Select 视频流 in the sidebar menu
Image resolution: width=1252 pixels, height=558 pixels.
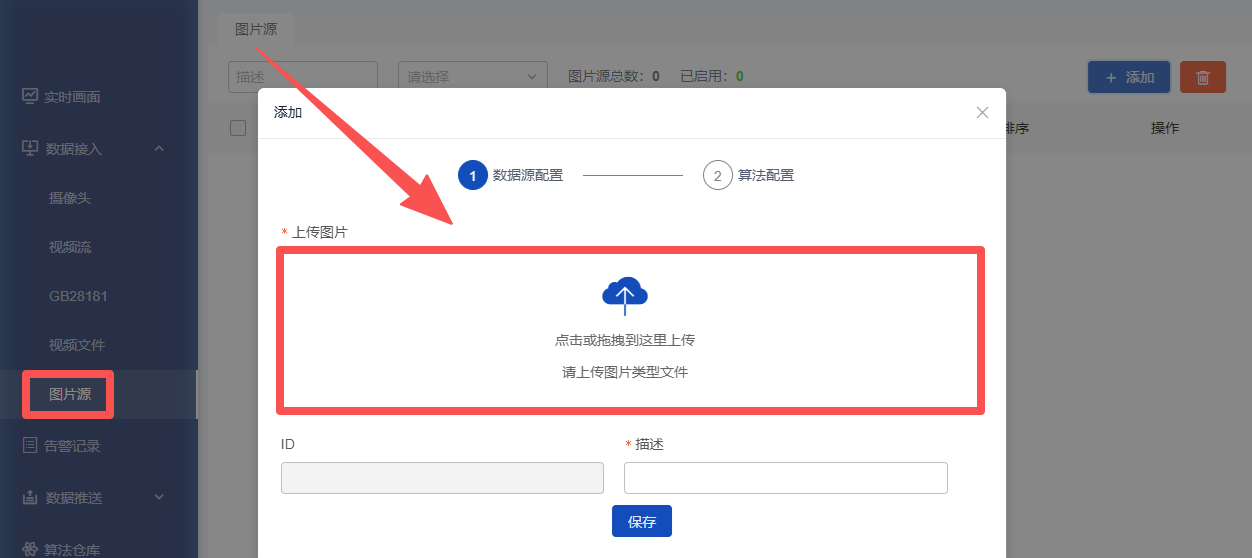(x=70, y=247)
